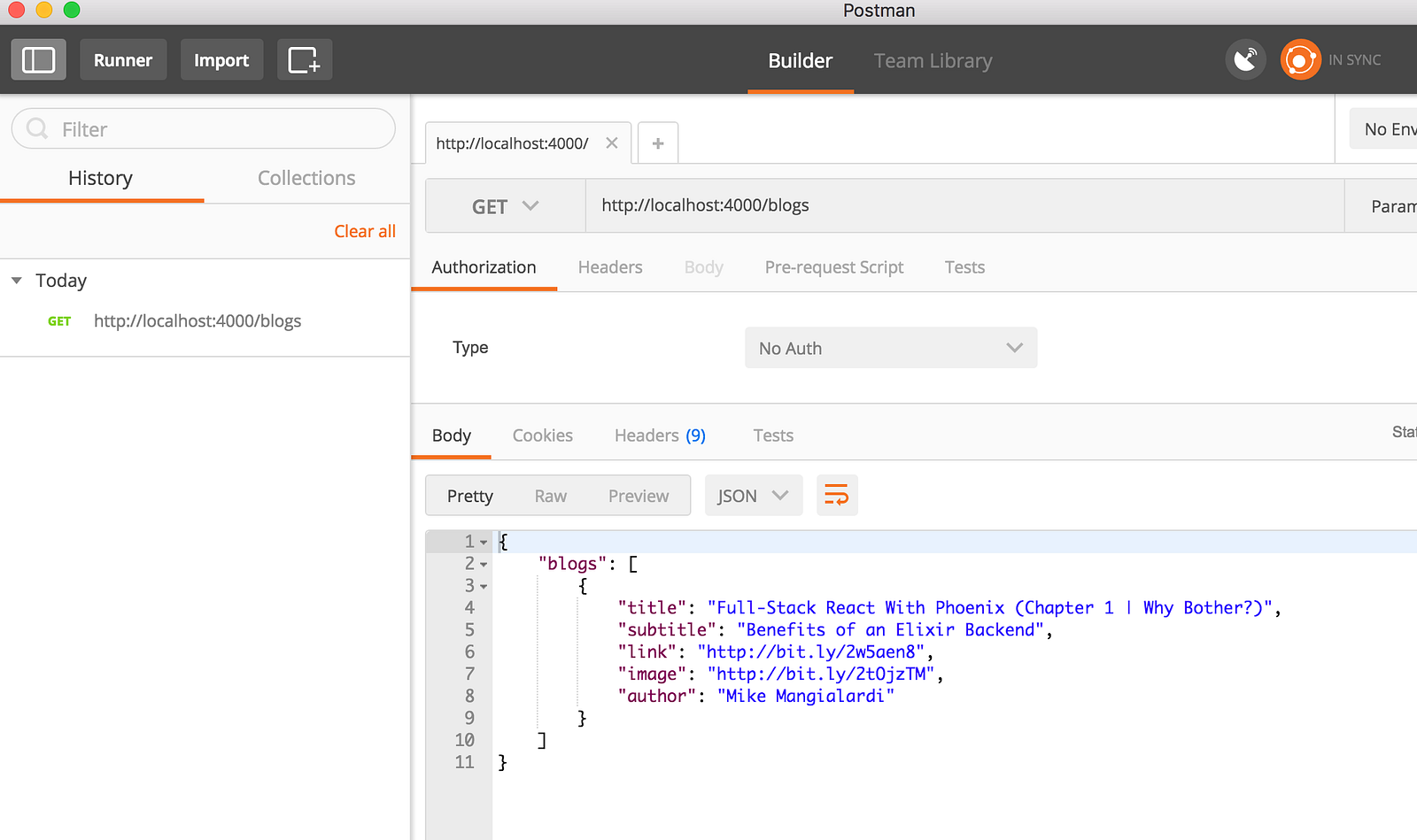The image size is (1417, 840).
Task: Click the Type label in Authorization
Action: point(470,348)
